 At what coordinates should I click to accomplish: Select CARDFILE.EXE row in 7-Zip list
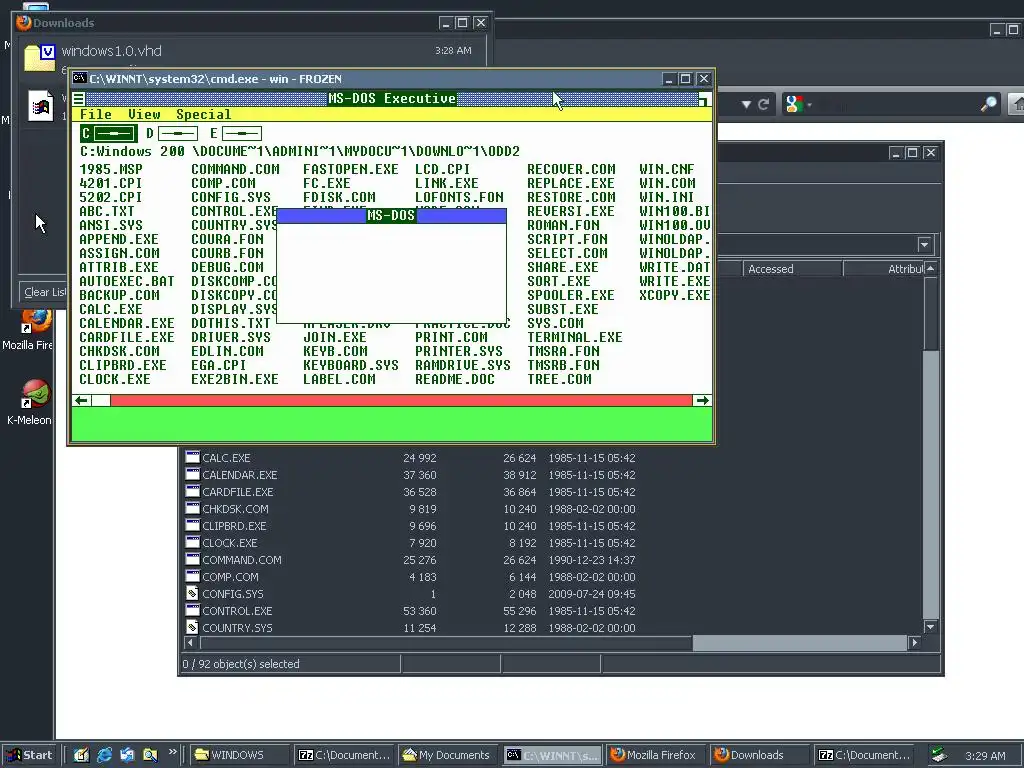(x=410, y=492)
